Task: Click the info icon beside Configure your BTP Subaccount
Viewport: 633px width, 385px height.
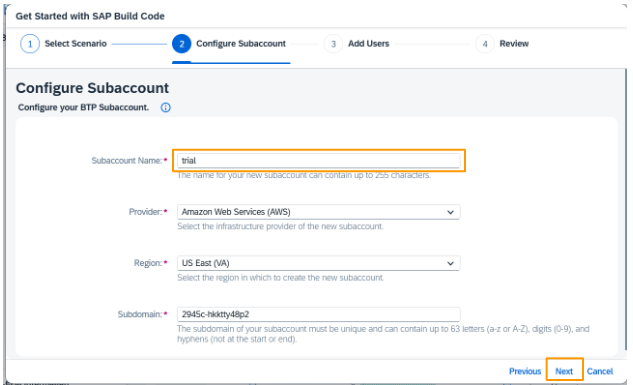Action: coord(166,107)
